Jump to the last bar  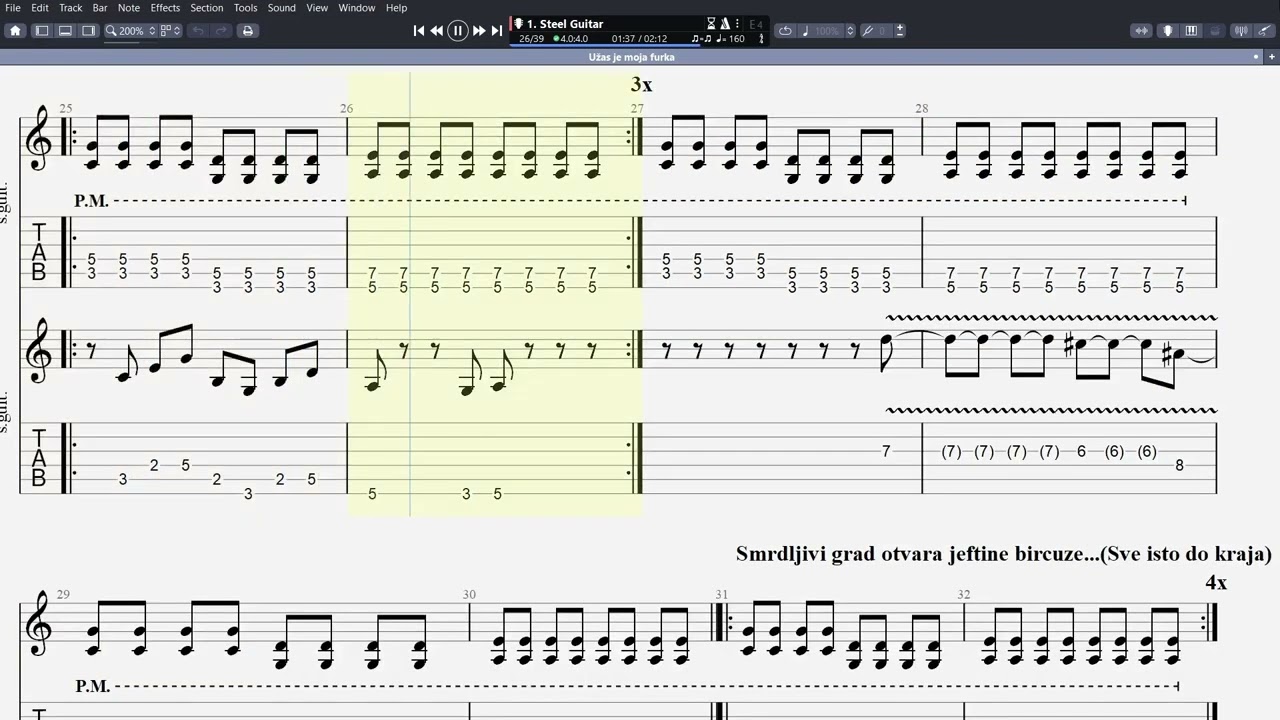[x=497, y=31]
